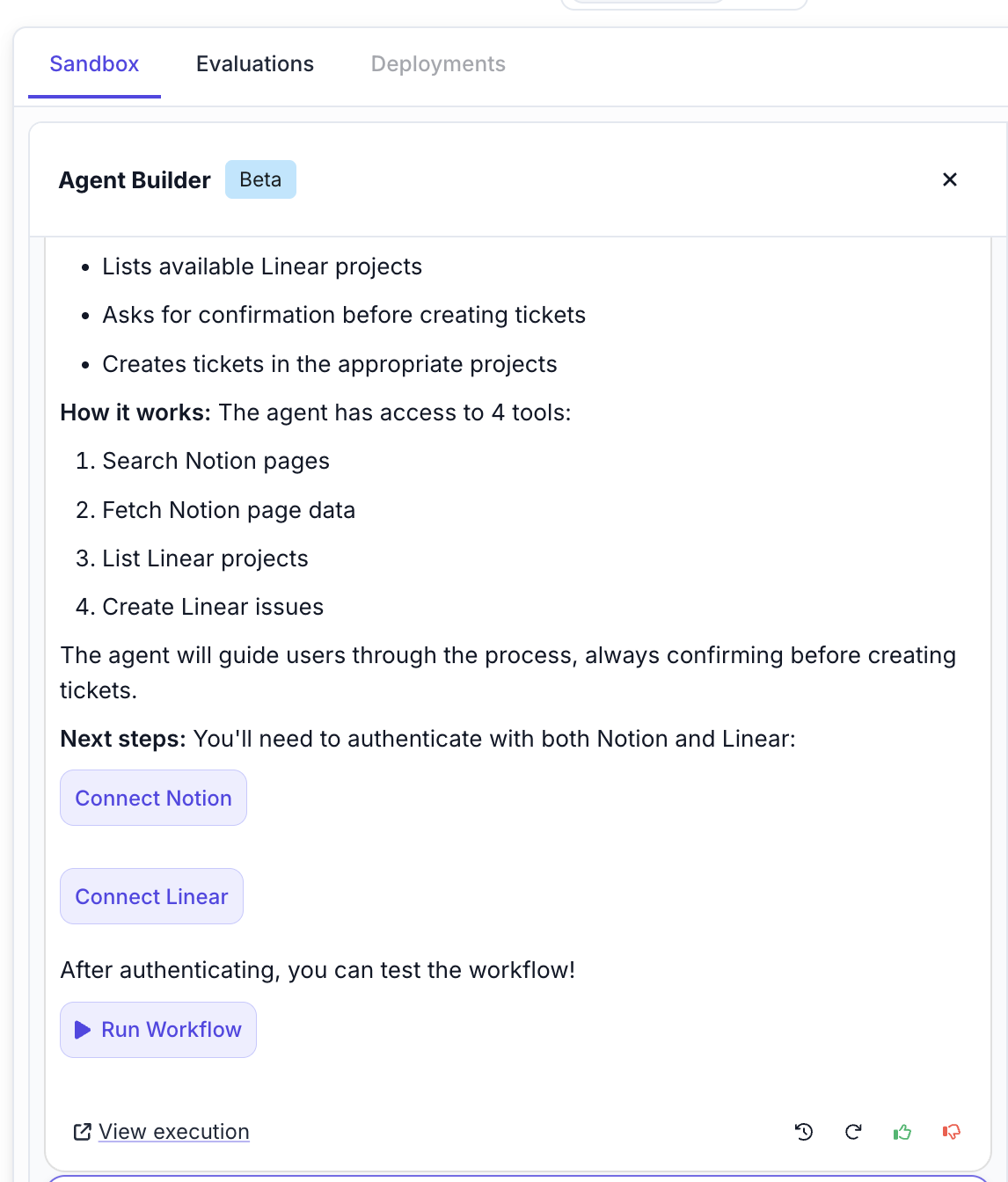
Task: Click the "Next steps:" bold label
Action: [x=123, y=739]
